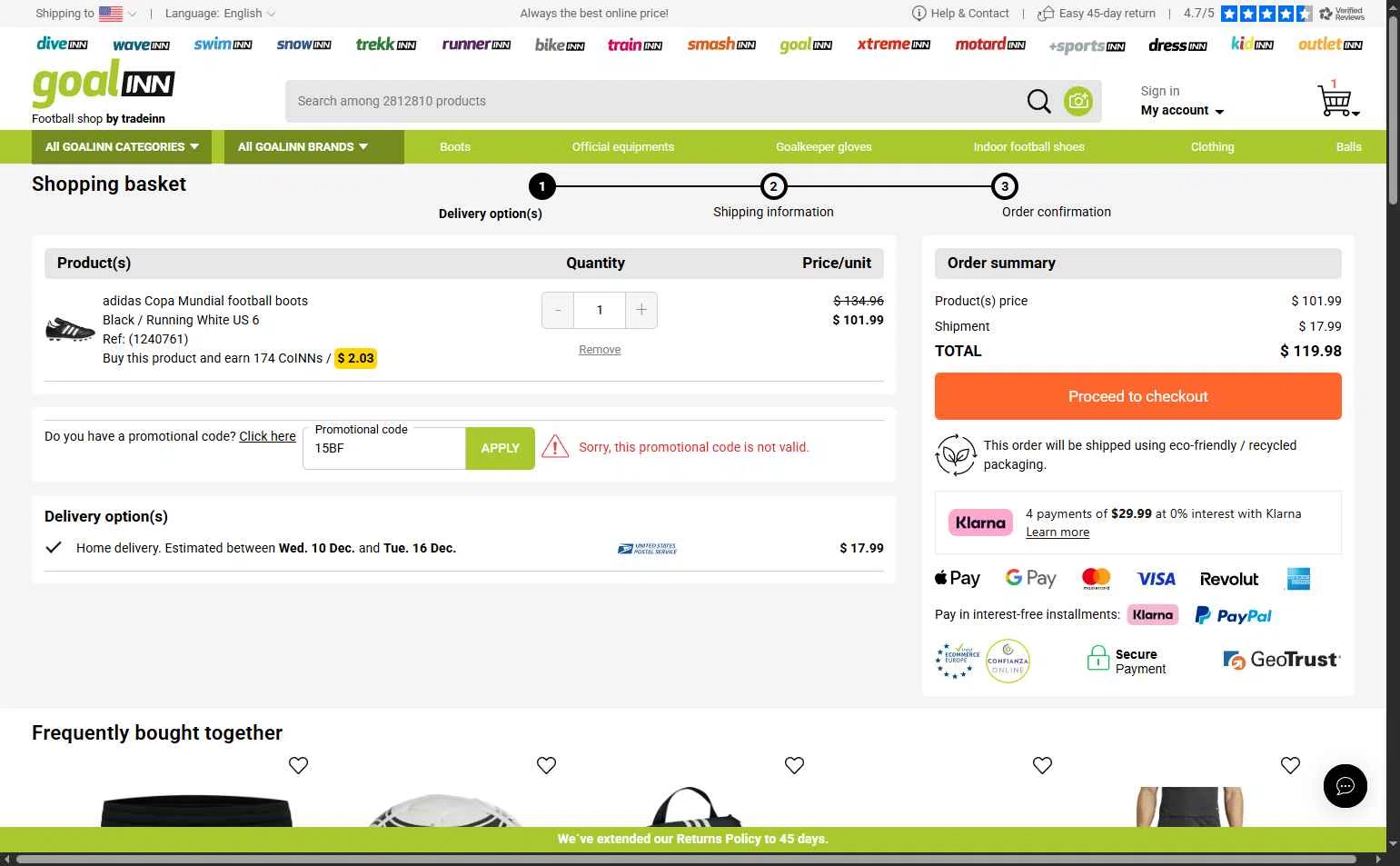This screenshot has width=1400, height=866.
Task: Open the kidinn store logo
Action: point(1252,44)
